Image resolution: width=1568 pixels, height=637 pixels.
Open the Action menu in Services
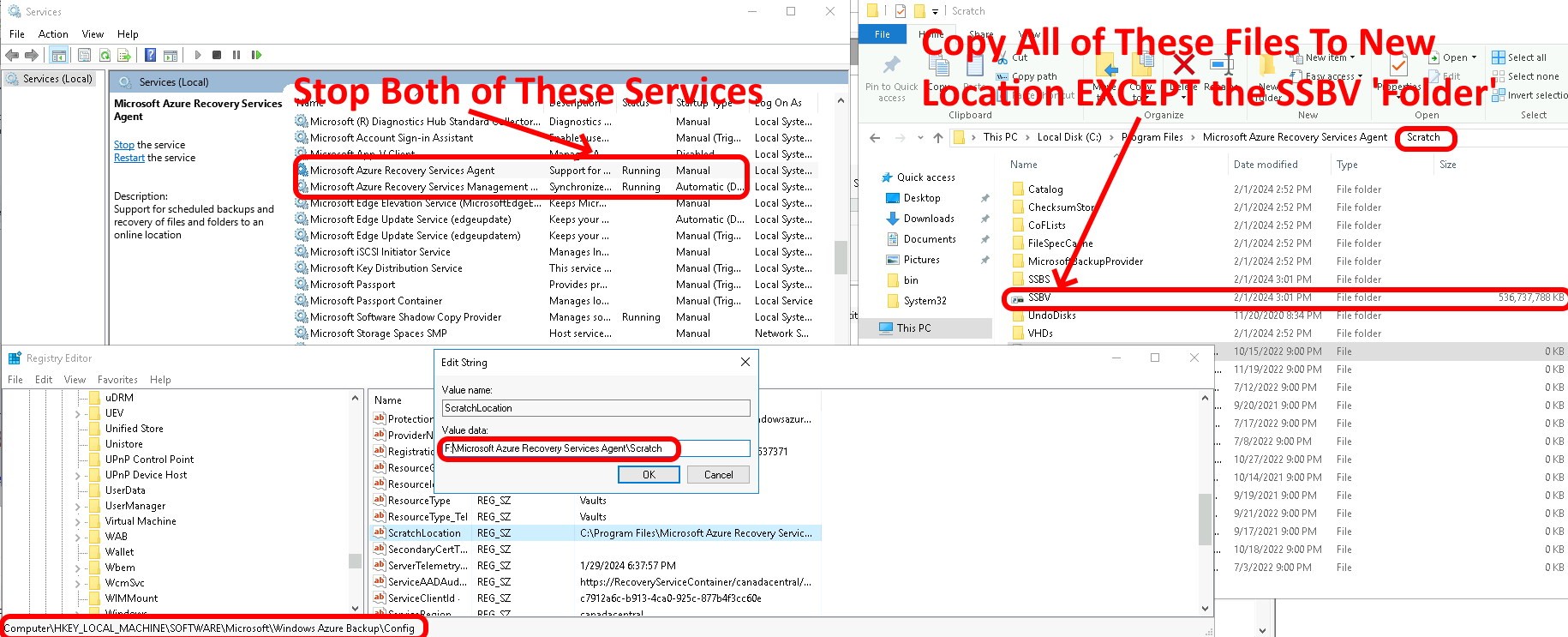pyautogui.click(x=53, y=34)
